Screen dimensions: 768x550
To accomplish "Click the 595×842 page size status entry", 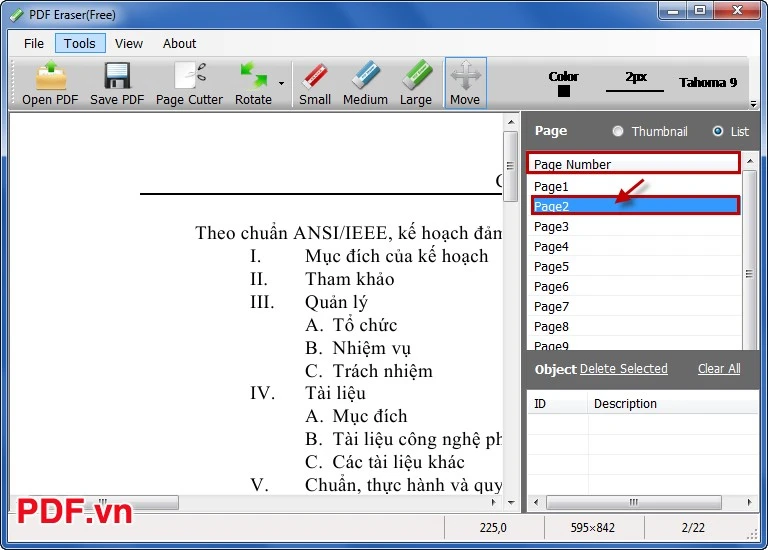I will click(x=593, y=527).
